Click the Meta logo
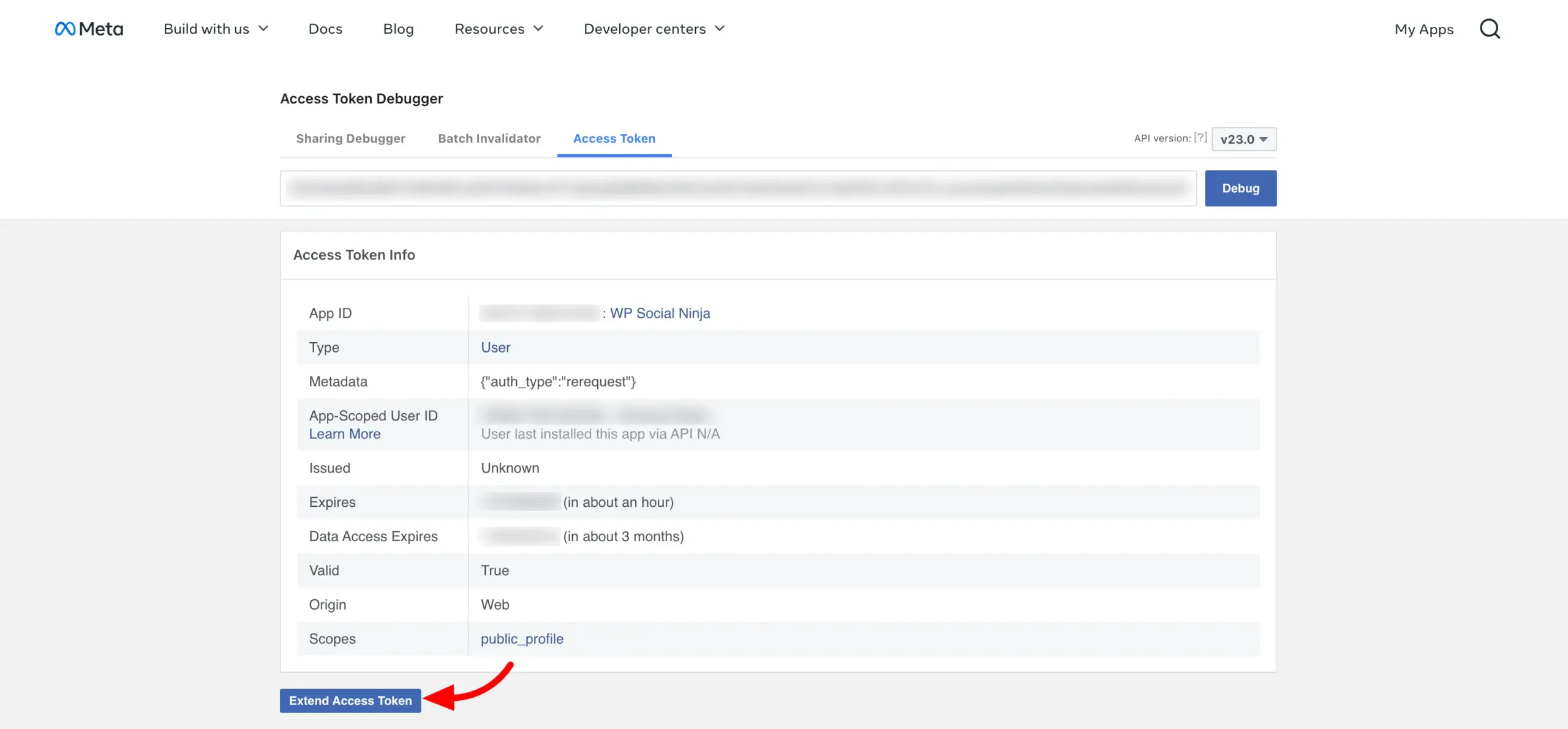 (89, 29)
